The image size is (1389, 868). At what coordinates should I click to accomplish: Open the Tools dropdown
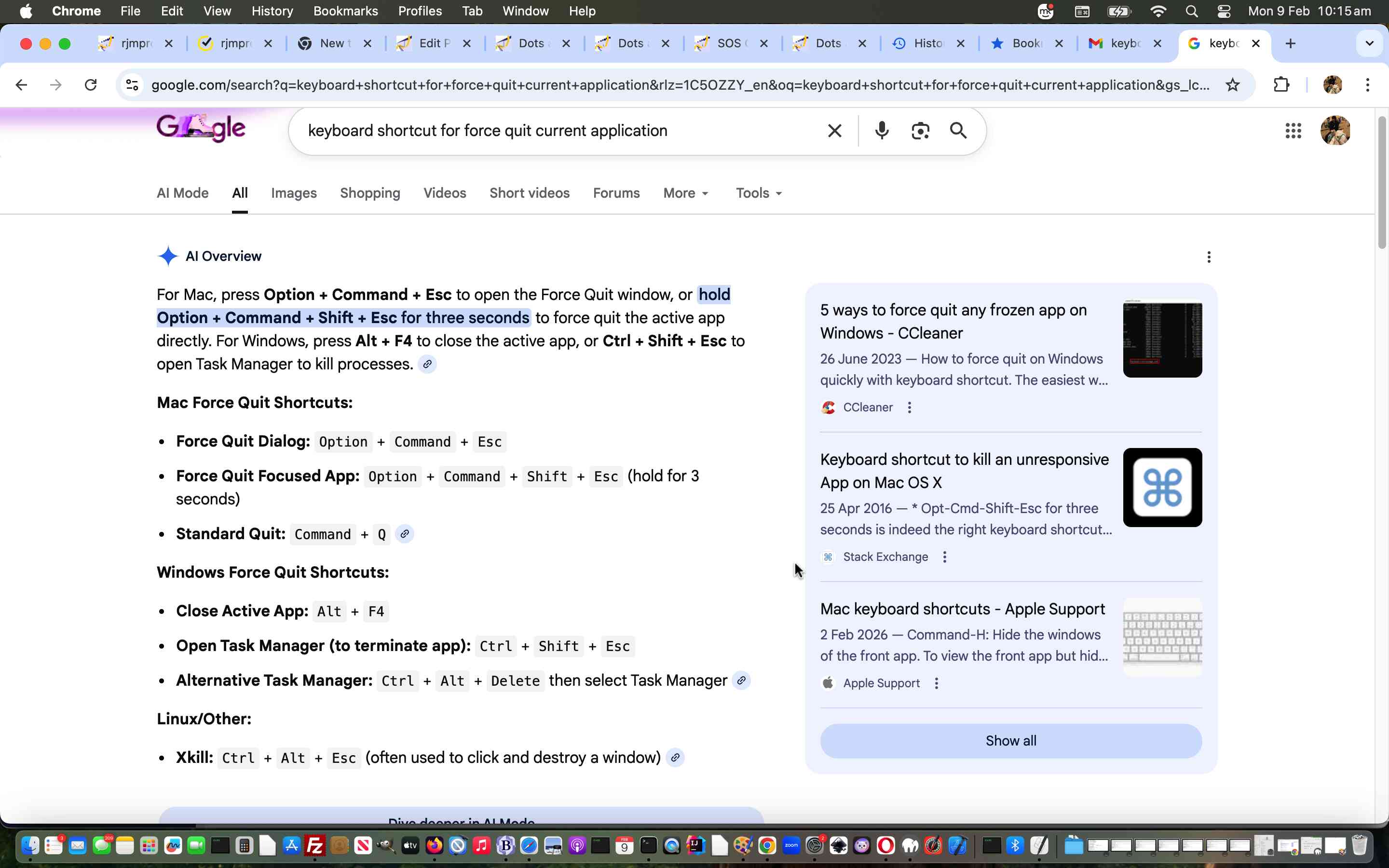pos(759,193)
